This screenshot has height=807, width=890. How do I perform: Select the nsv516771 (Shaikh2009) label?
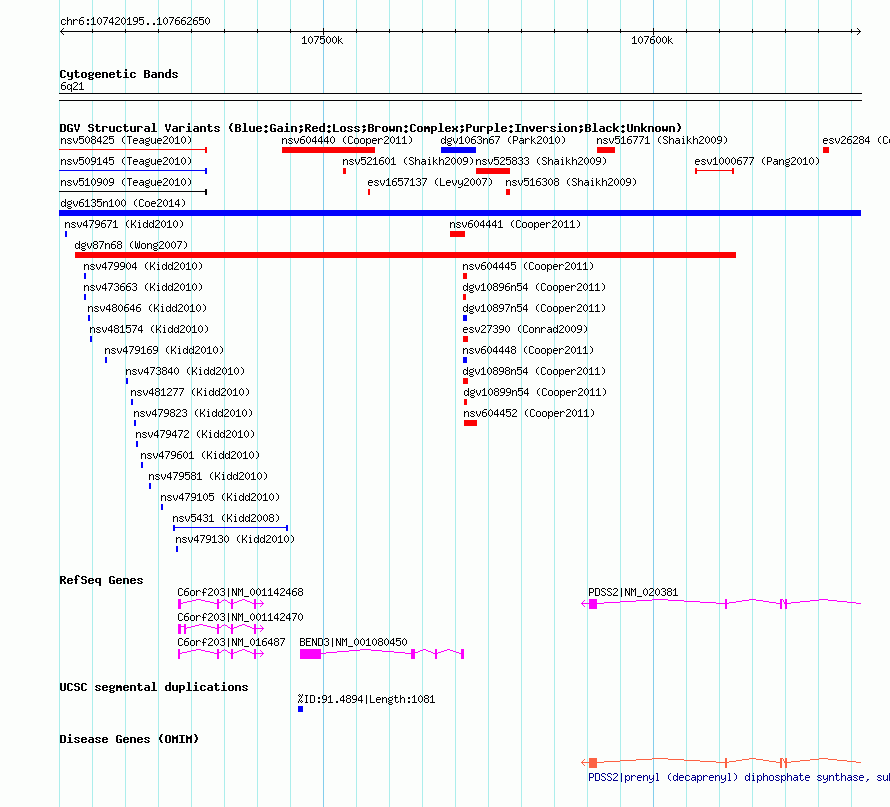point(662,140)
